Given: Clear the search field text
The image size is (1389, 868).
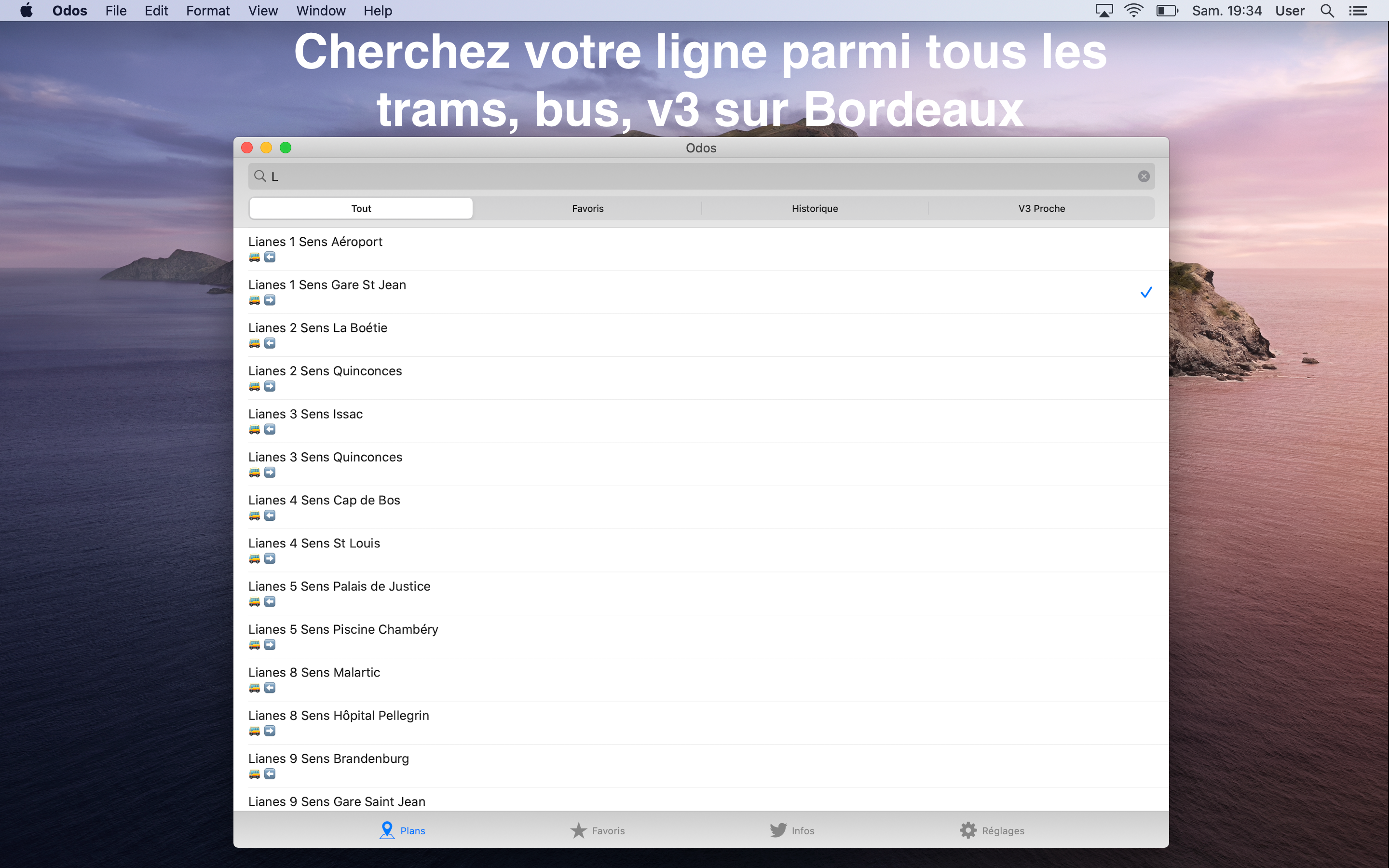Looking at the screenshot, I should point(1144,176).
